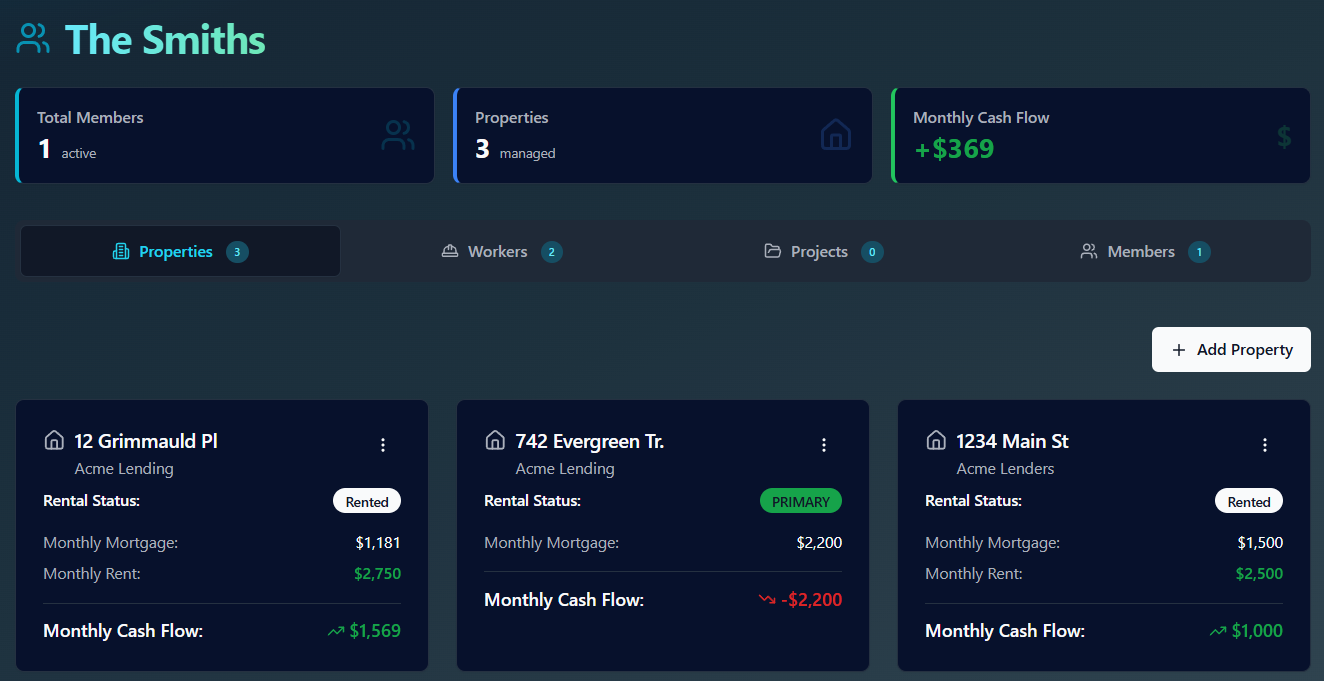
Task: Click the count badge 2 on Workers tab
Action: (552, 252)
